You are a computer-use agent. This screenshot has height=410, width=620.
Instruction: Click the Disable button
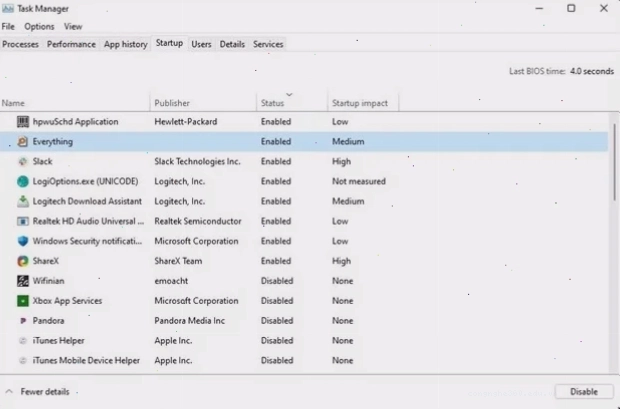point(584,392)
